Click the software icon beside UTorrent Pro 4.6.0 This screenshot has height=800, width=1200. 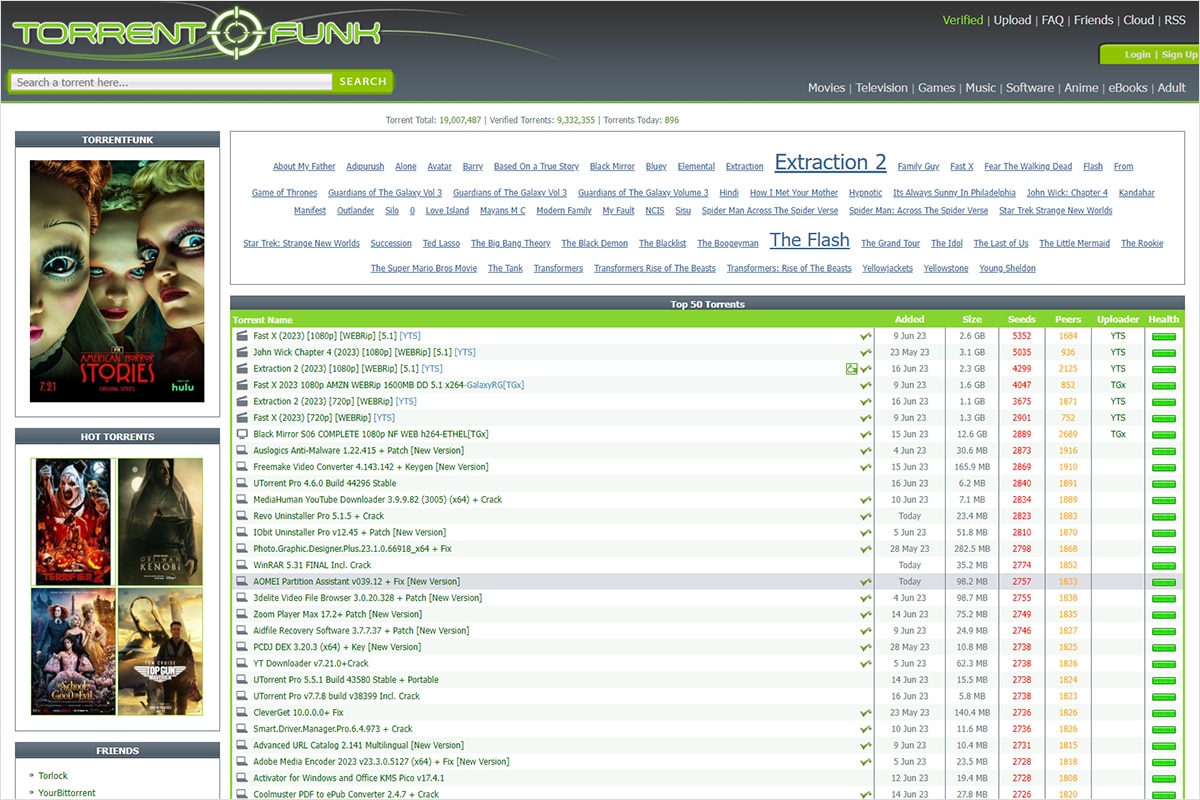pyautogui.click(x=241, y=483)
